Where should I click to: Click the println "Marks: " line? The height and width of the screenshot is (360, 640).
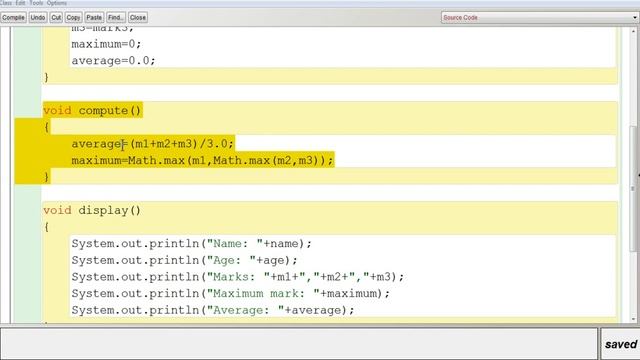tap(238, 277)
